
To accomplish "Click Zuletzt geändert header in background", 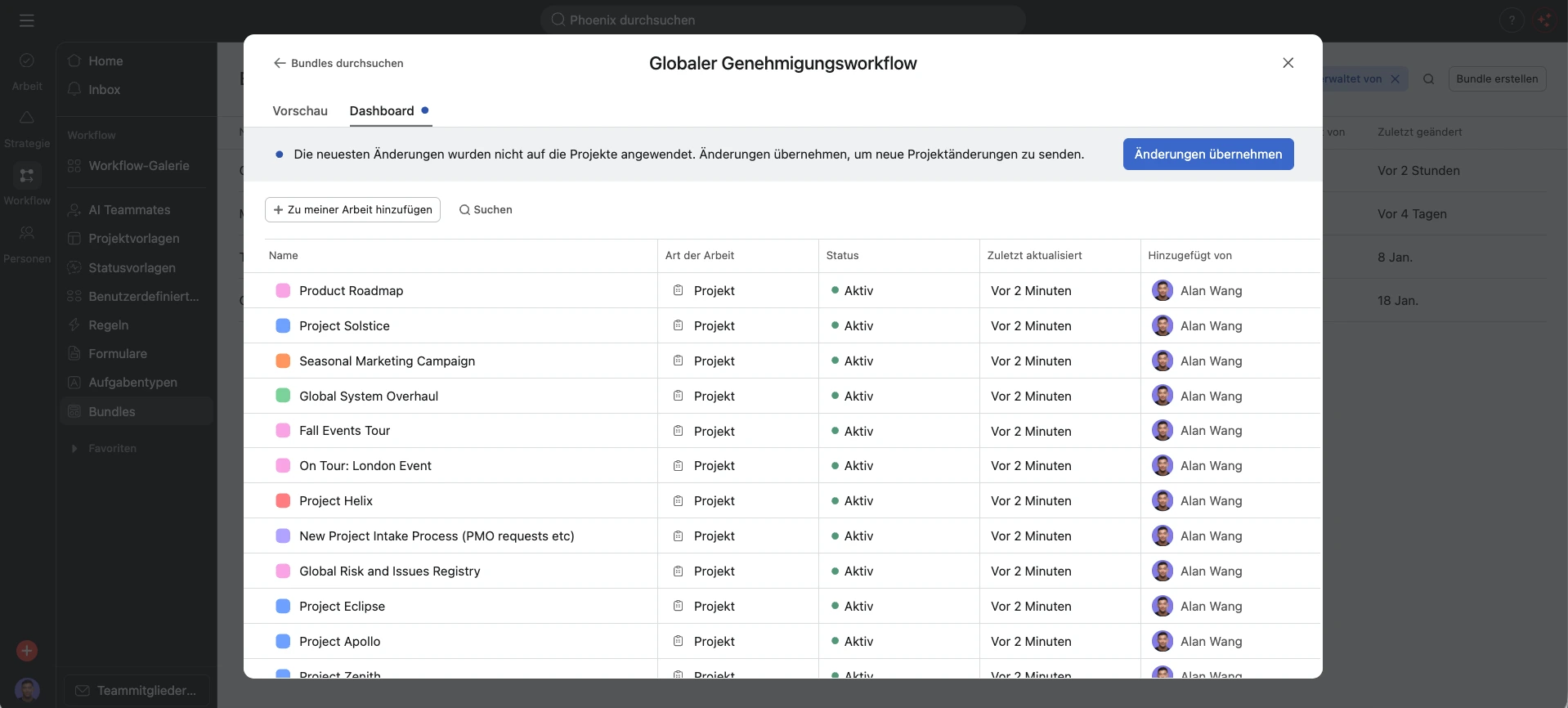I will point(1419,132).
